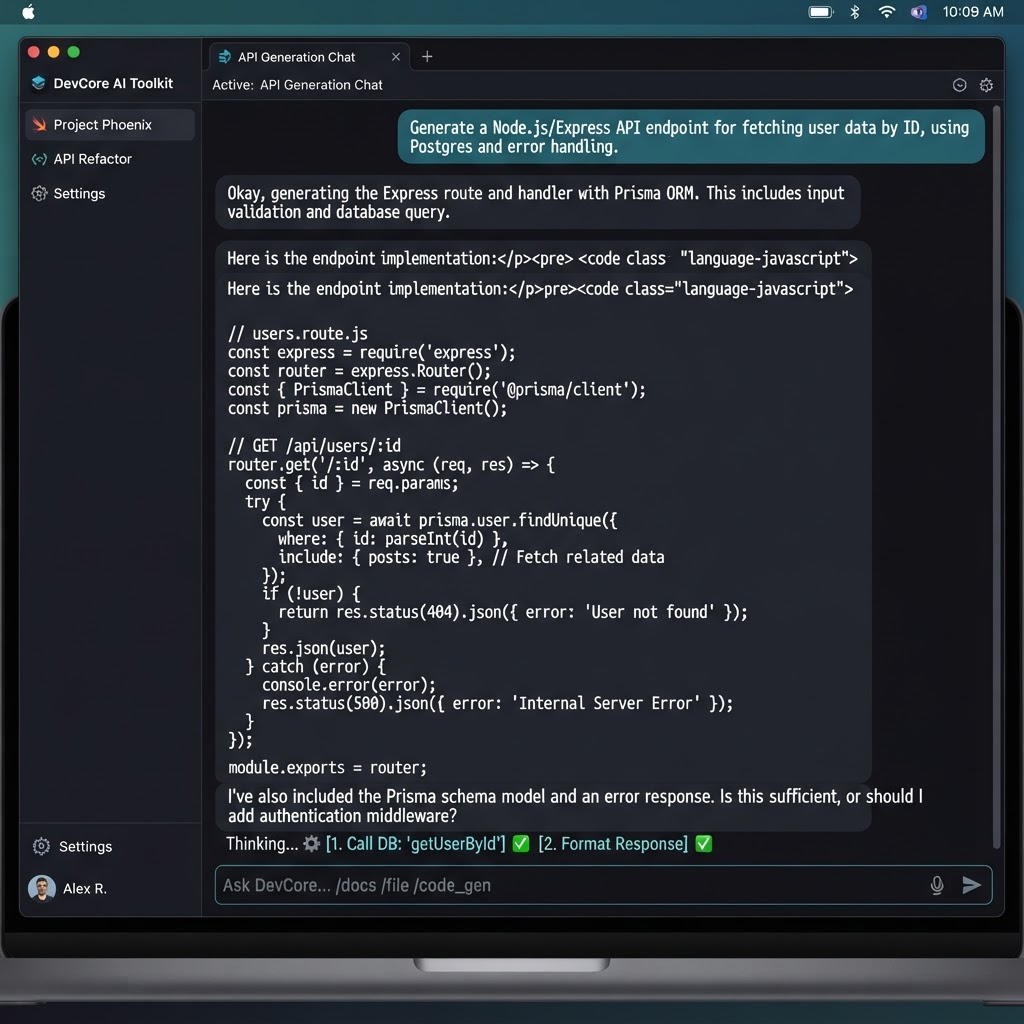Click the DevCore AI Toolkit logo icon
The image size is (1024, 1024).
click(x=39, y=83)
